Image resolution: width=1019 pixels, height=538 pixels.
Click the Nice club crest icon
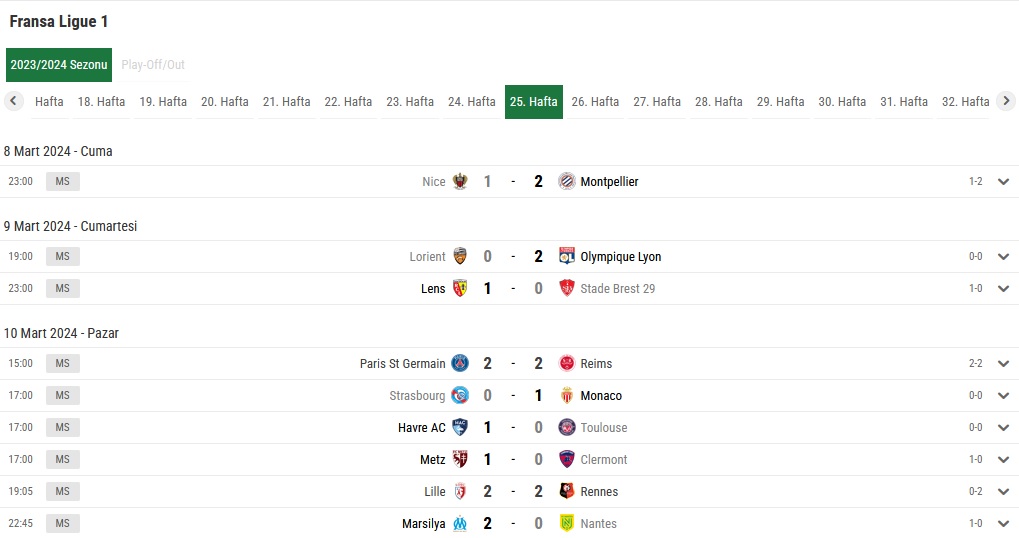click(460, 181)
